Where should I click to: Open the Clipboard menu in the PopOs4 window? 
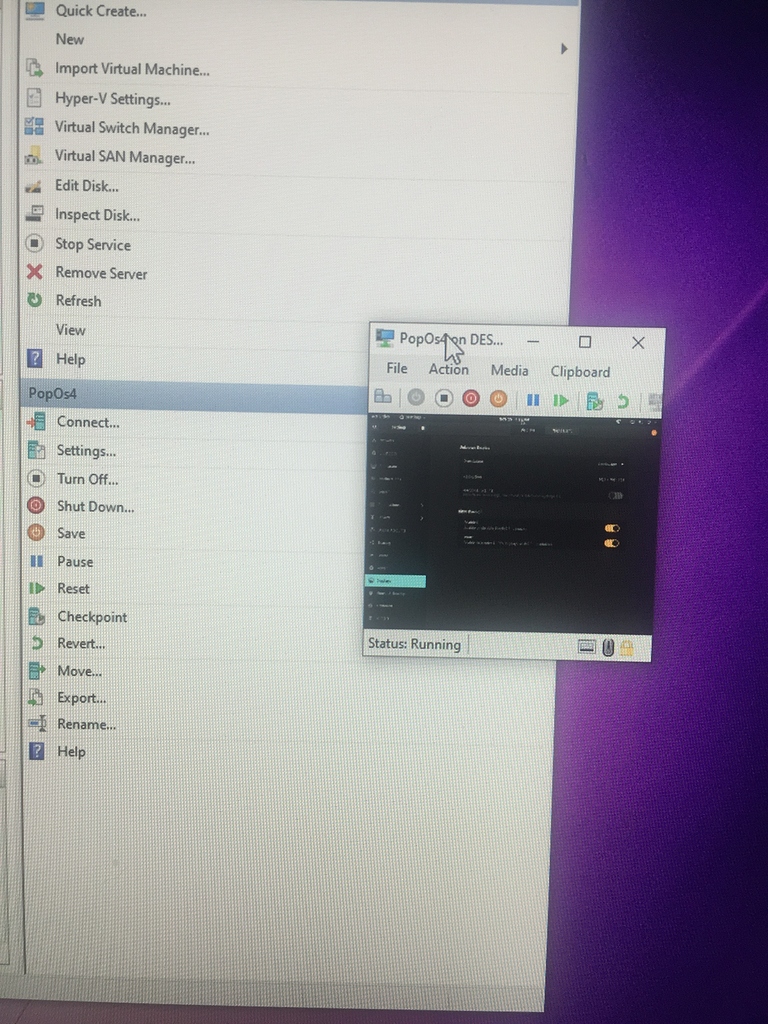click(580, 371)
